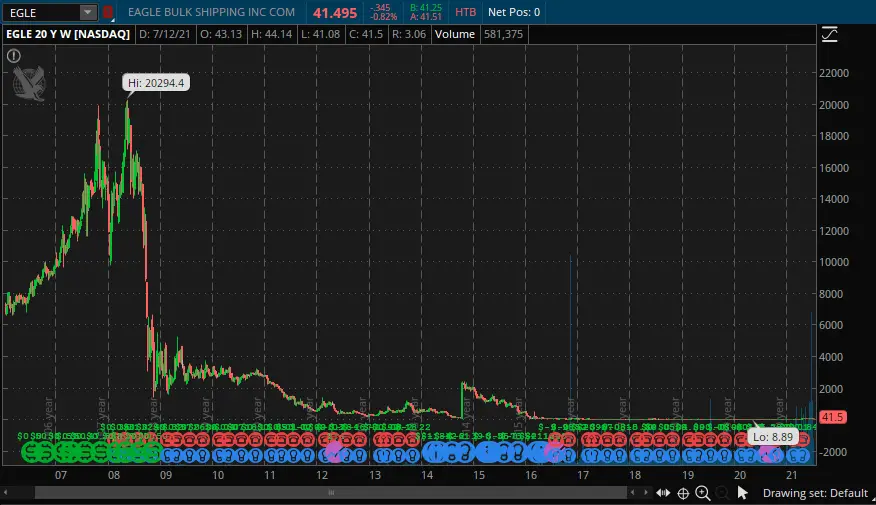The image size is (876, 505).
Task: Click the R: 3.06 range value
Action: click(x=409, y=34)
